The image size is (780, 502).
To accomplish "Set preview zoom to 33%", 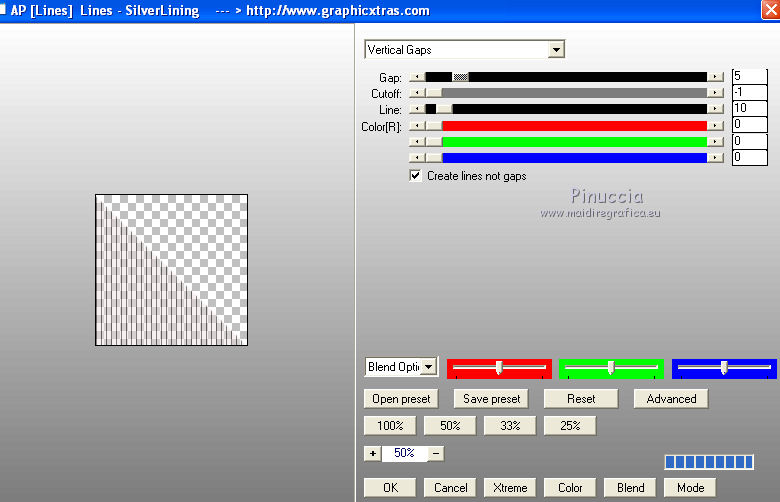I will pos(510,425).
